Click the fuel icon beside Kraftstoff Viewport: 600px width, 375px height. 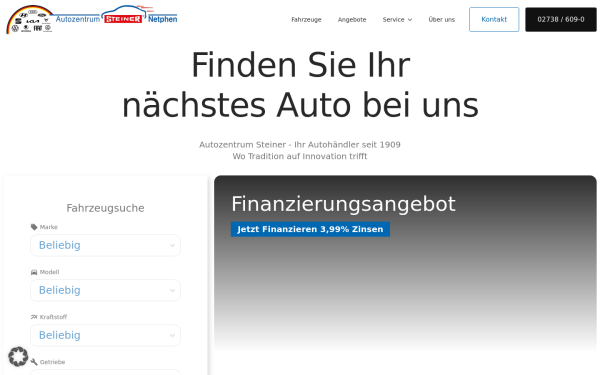tap(34, 317)
